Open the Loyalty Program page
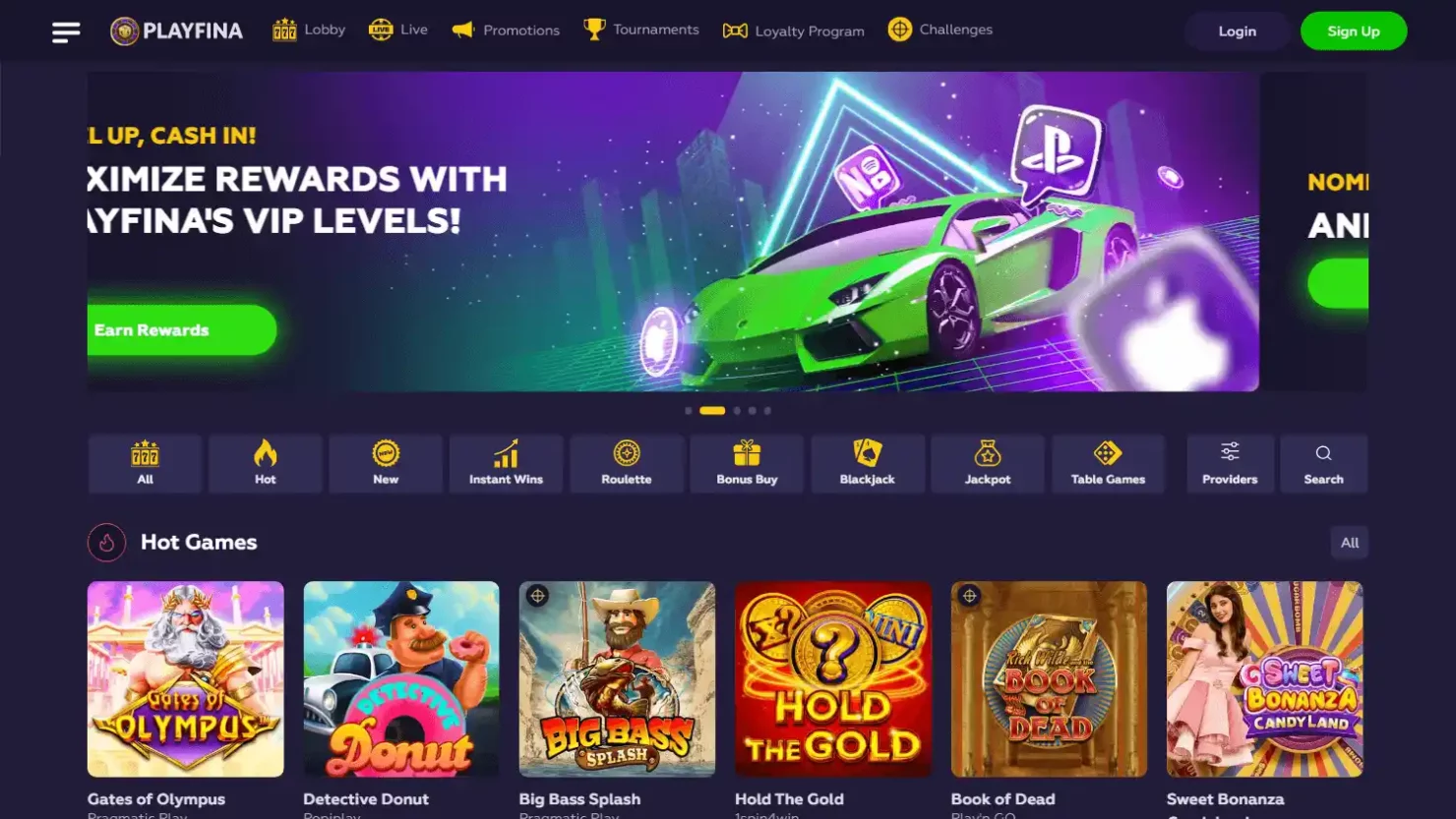Image resolution: width=1456 pixels, height=819 pixels. tap(794, 30)
